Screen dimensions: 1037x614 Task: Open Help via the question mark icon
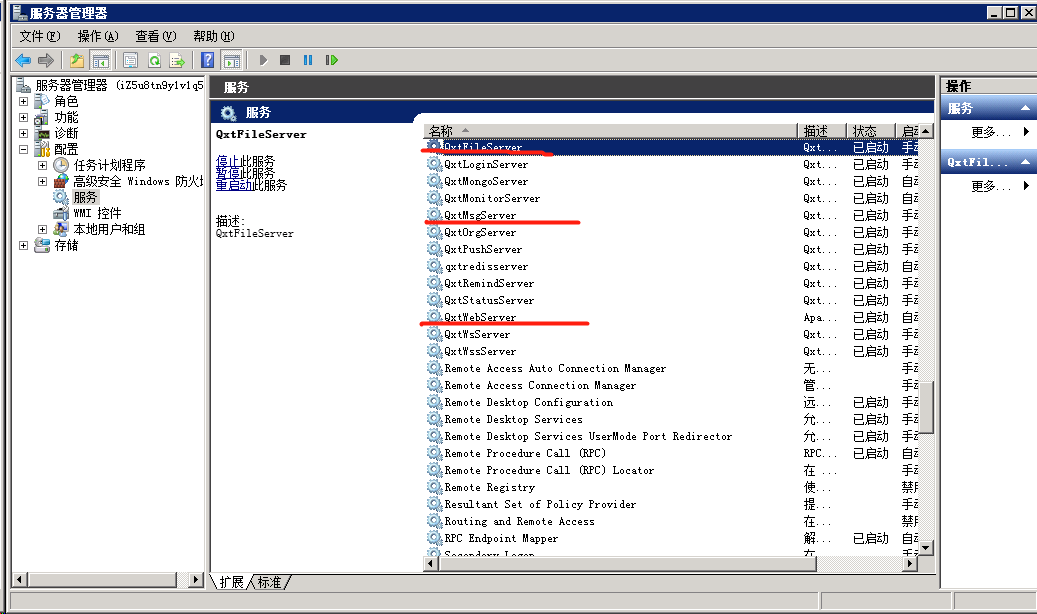pos(208,60)
